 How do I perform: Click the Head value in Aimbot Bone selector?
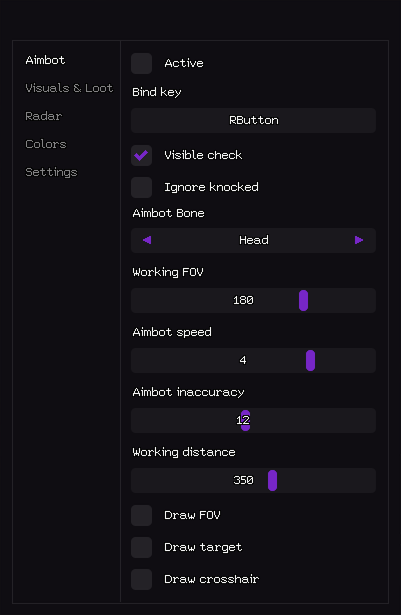(x=254, y=240)
